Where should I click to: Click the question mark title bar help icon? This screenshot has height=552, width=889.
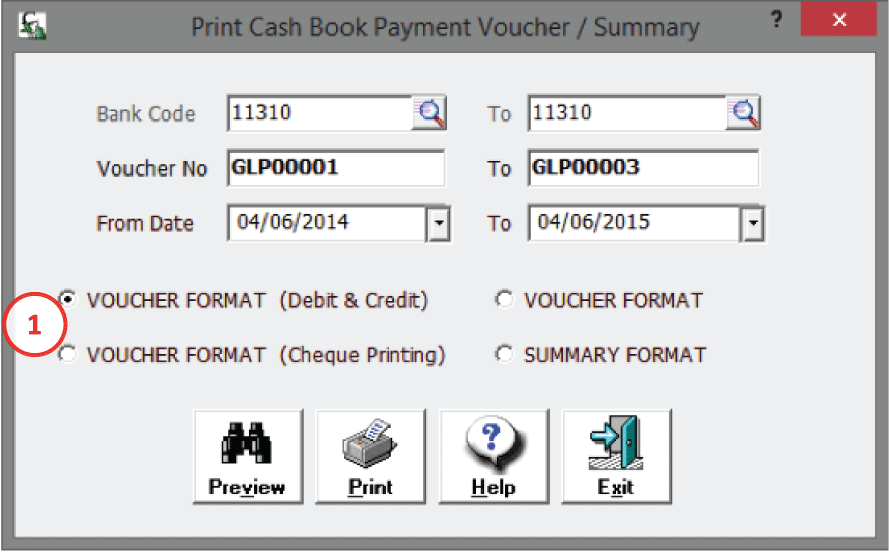coord(777,19)
